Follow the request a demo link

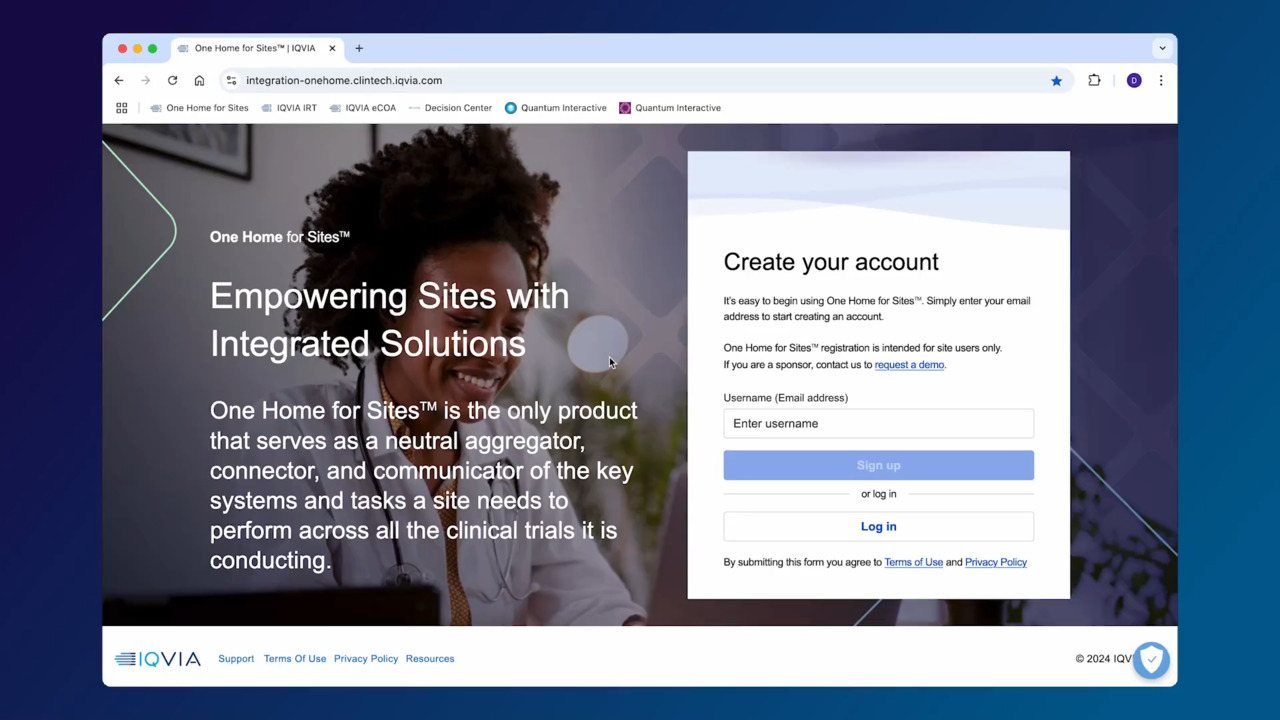(x=909, y=365)
